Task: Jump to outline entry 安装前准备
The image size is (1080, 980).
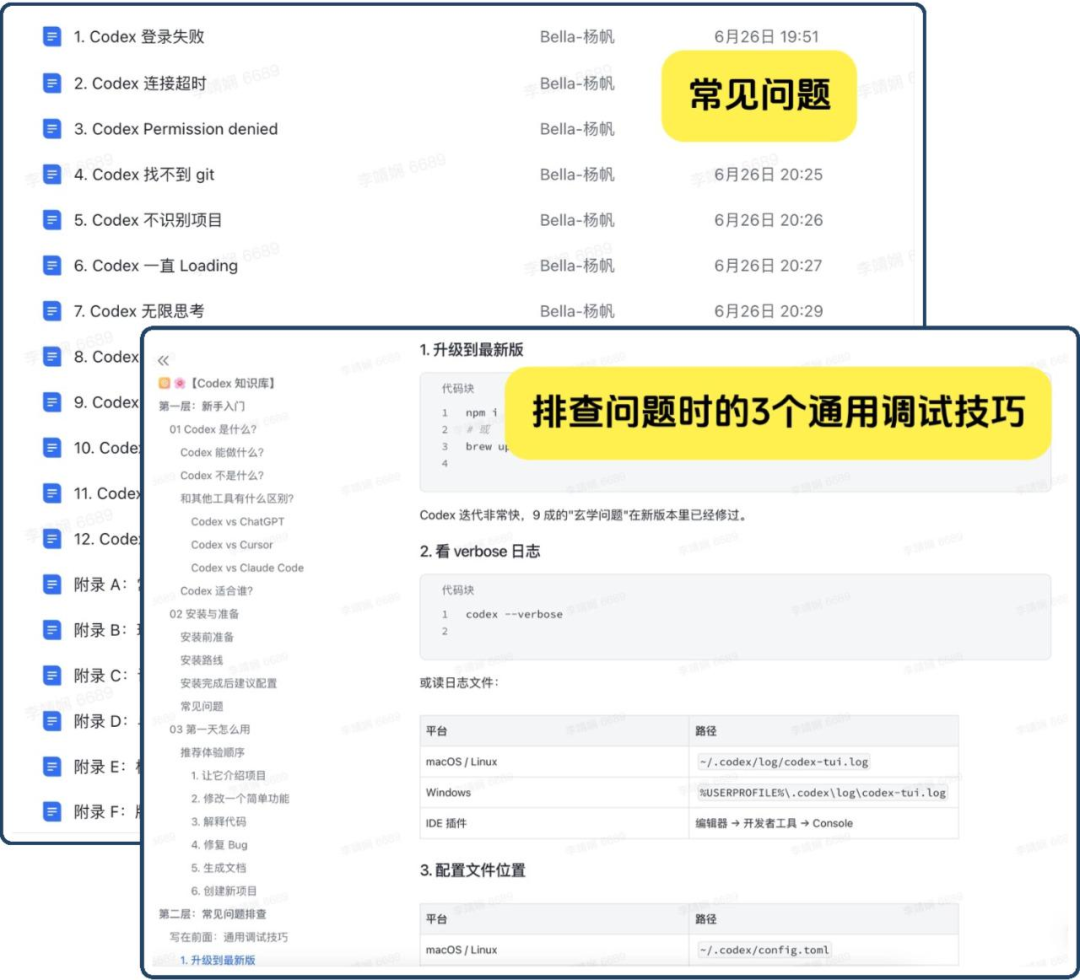Action: [207, 636]
